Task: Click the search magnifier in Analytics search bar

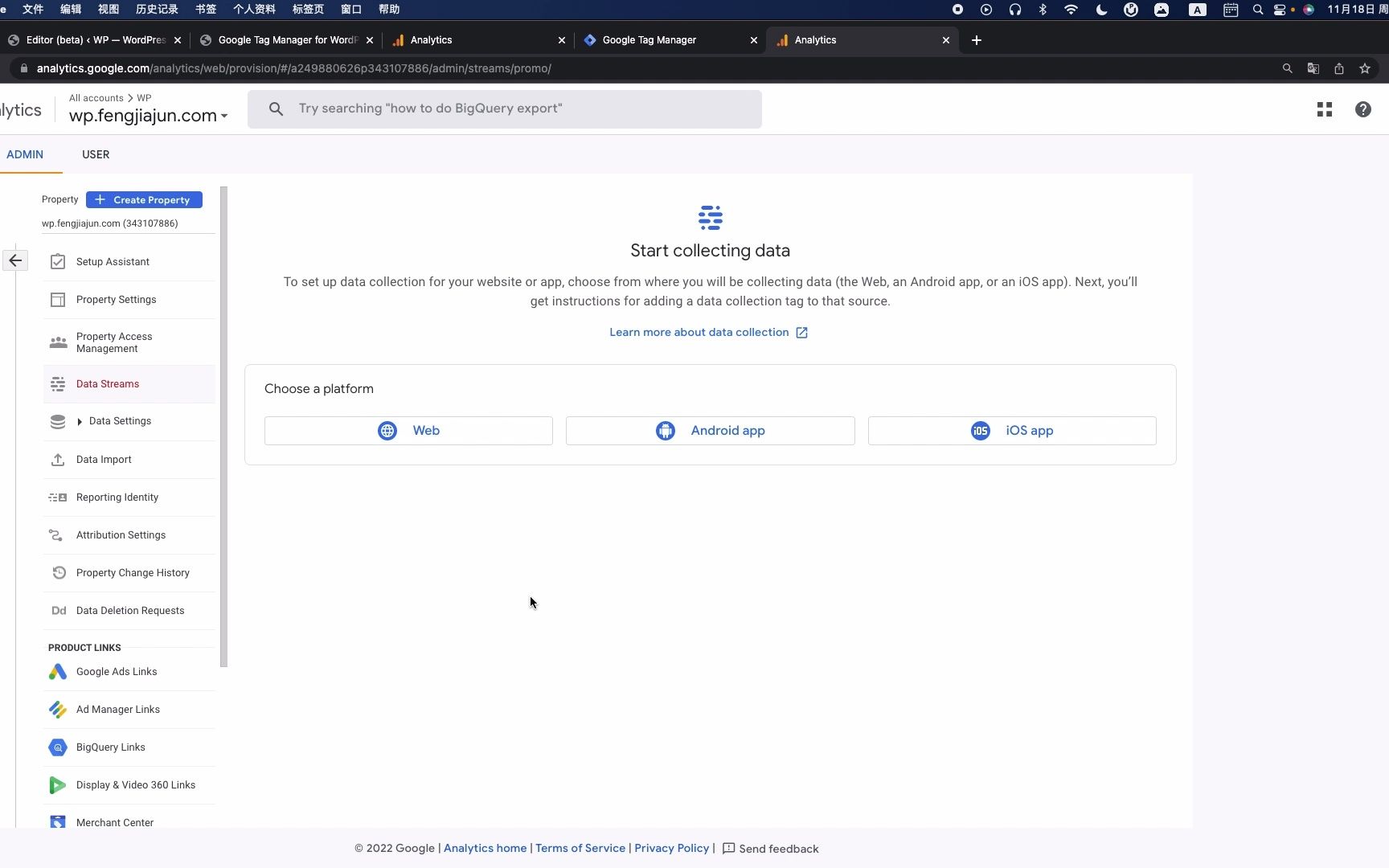Action: tap(276, 108)
